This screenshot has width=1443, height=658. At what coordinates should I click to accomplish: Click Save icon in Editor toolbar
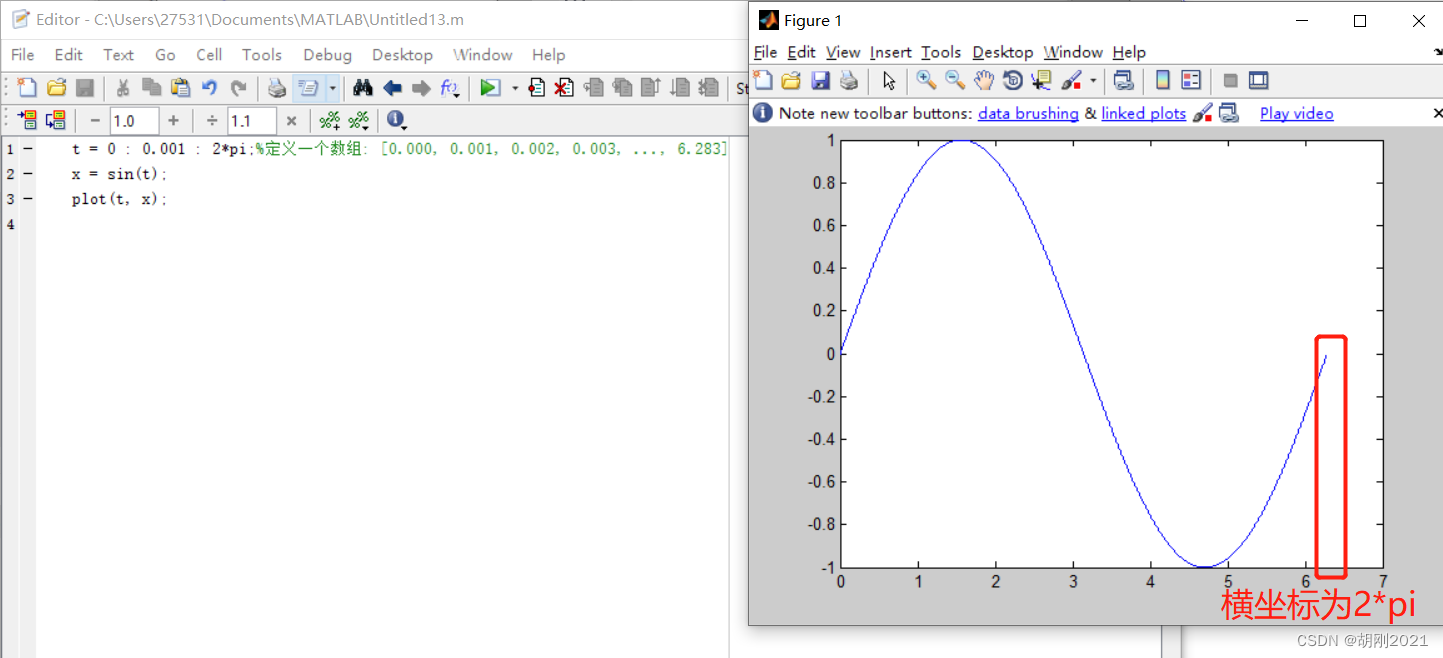coord(85,88)
